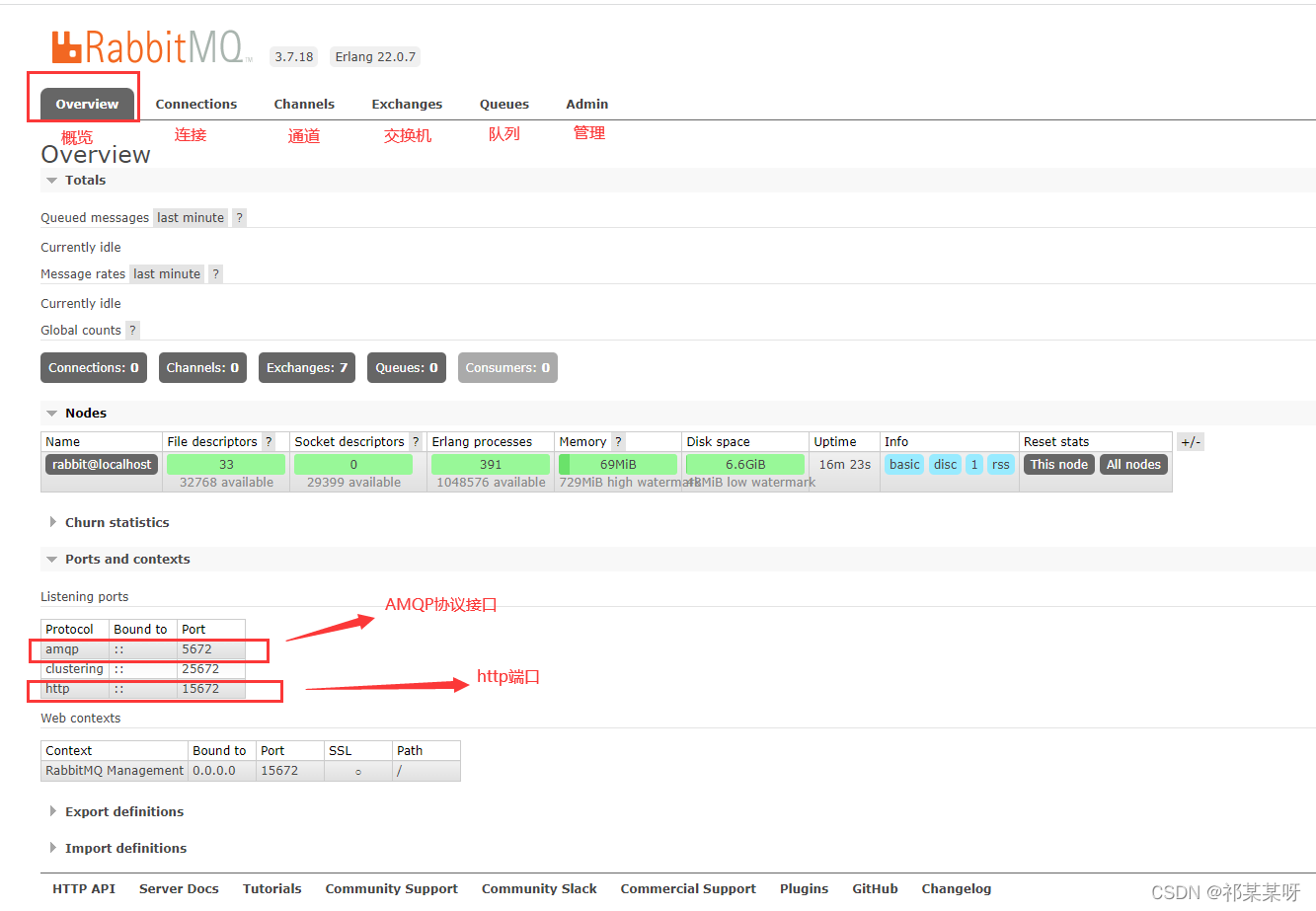
Task: Click the amqp port 5672 cell
Action: click(x=211, y=649)
